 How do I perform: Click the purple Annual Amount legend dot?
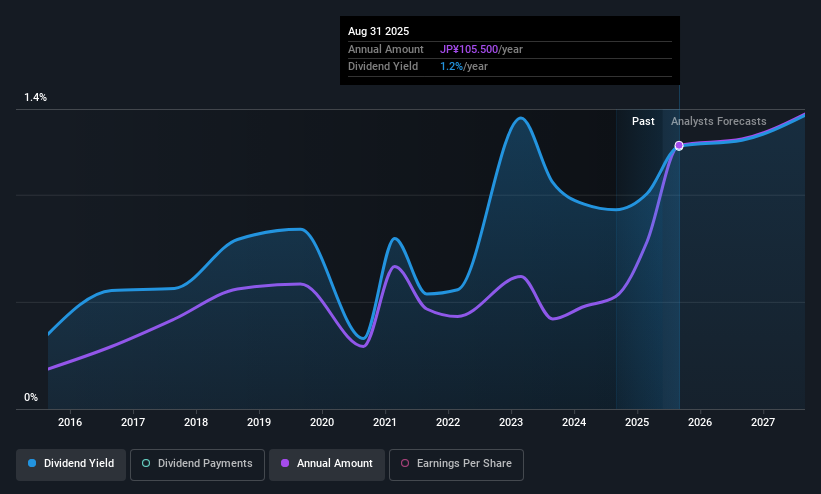point(285,463)
